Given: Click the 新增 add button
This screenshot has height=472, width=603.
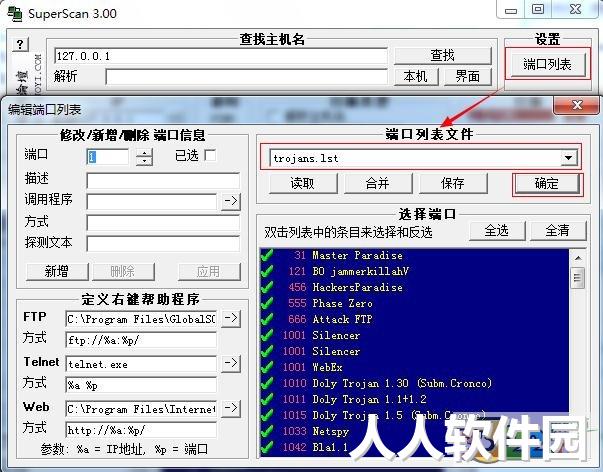Looking at the screenshot, I should tap(57, 272).
